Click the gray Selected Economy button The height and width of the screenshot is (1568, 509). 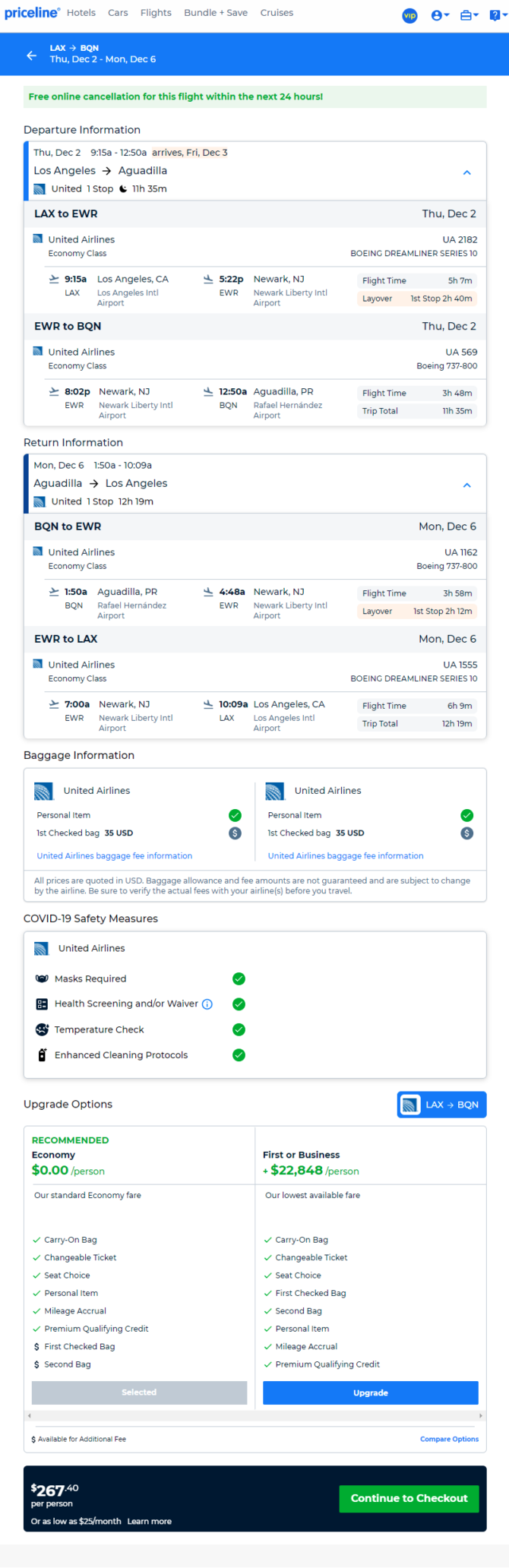[139, 1393]
